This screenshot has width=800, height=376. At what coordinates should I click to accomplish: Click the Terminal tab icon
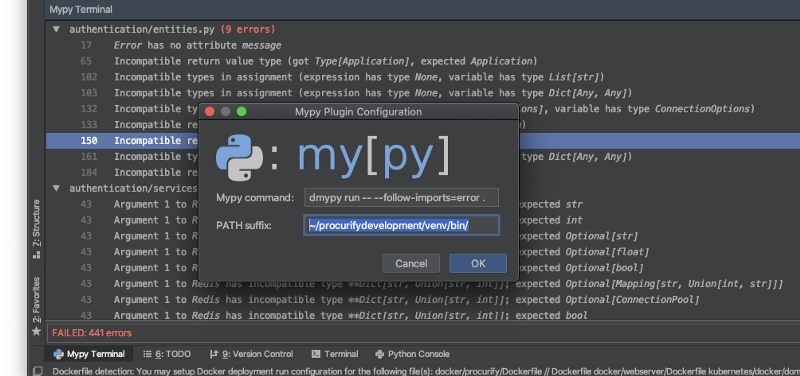(316, 354)
